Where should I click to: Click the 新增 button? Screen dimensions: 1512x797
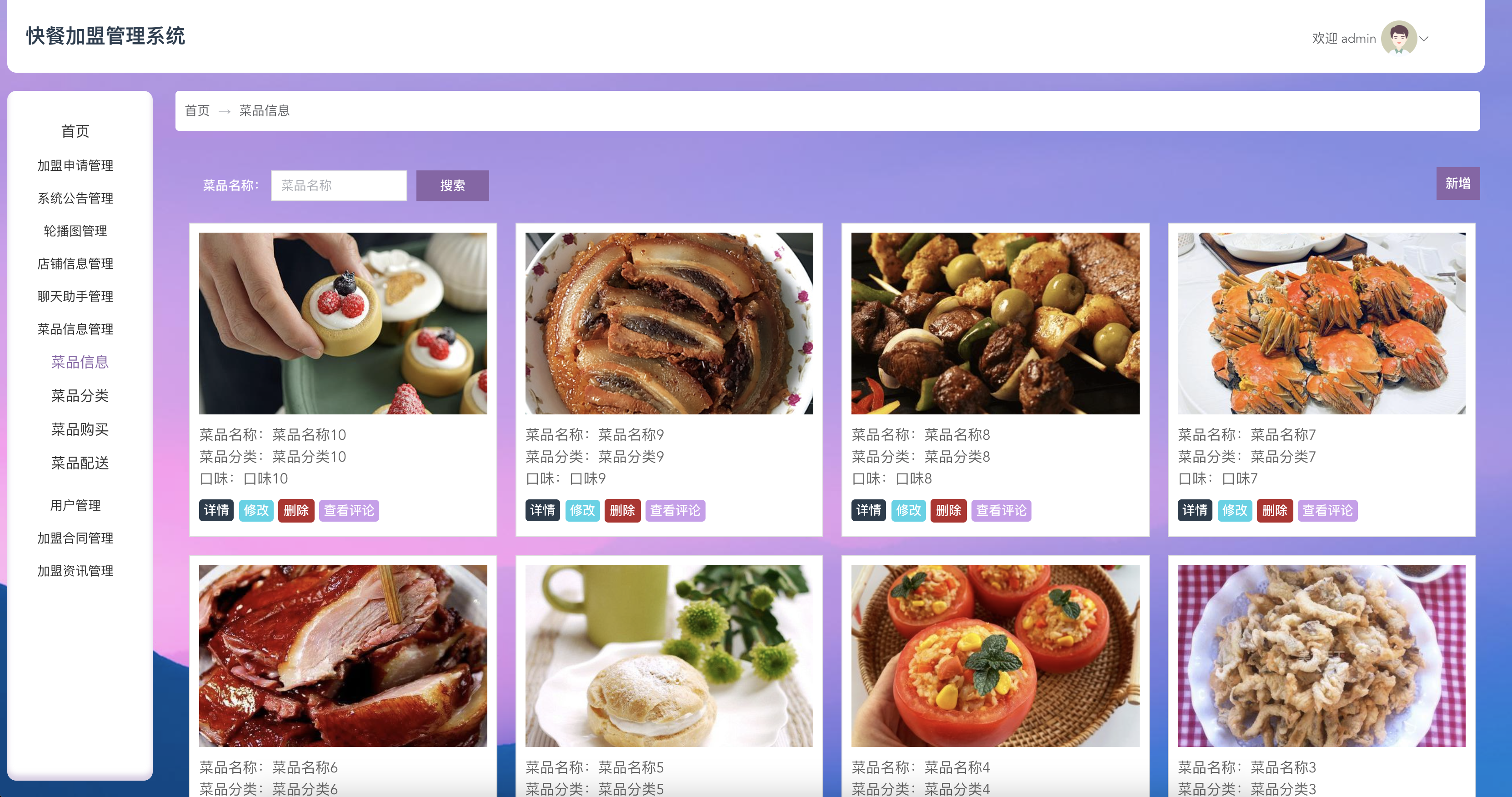pos(1457,183)
